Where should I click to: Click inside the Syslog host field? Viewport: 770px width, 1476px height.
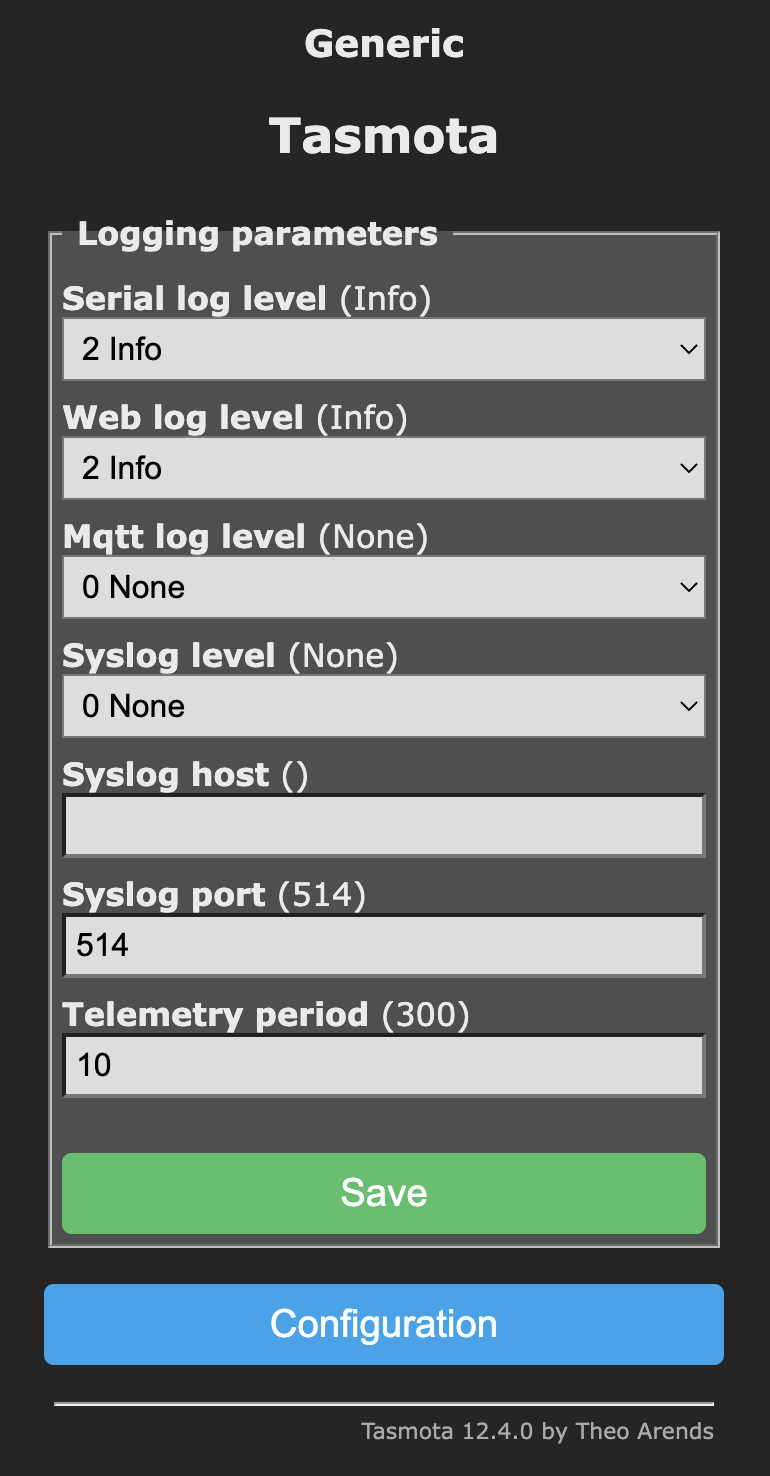point(383,825)
